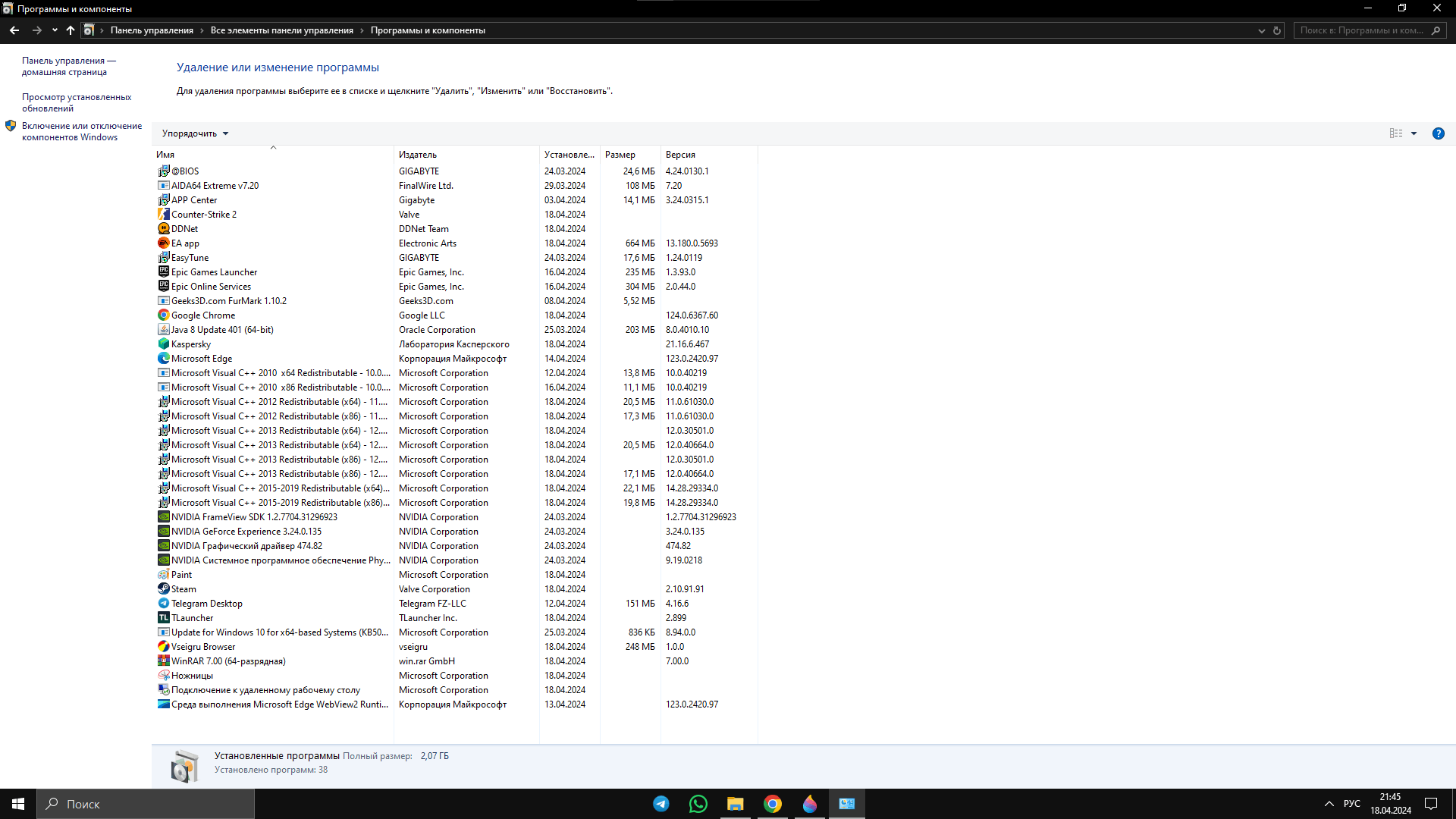1456x819 pixels.
Task: Sort list by Версия column
Action: (709, 155)
